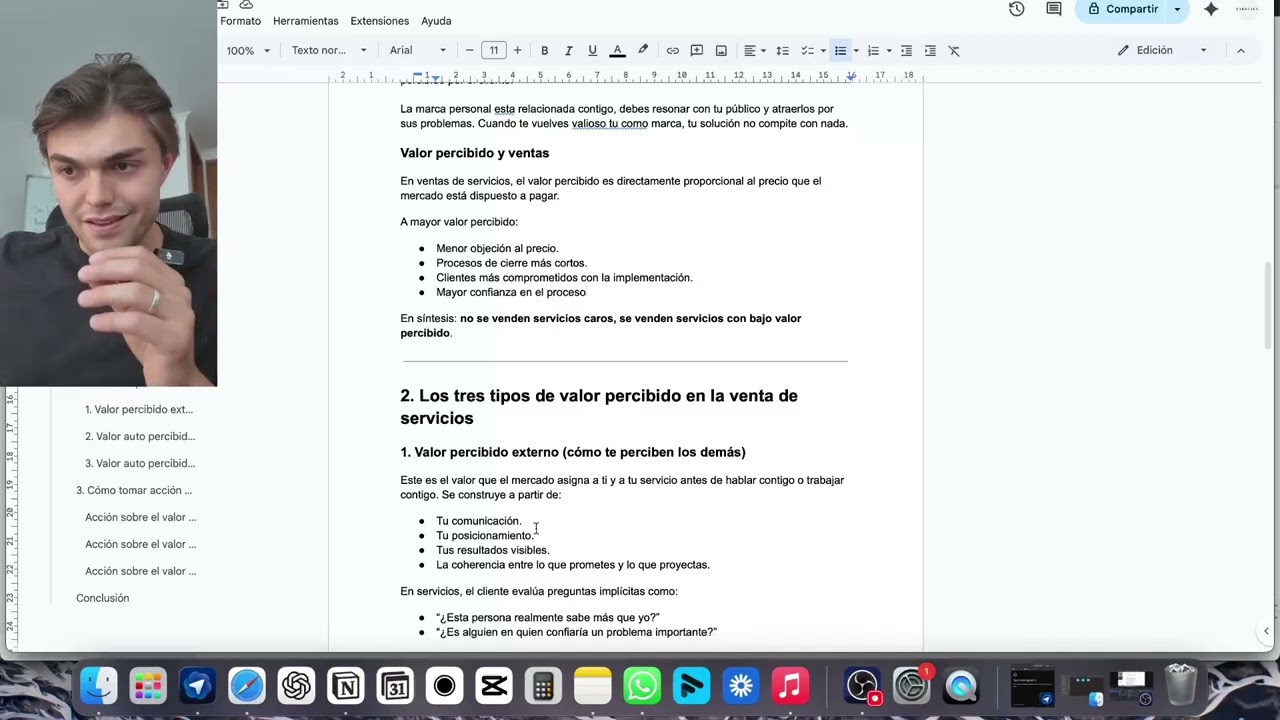Increase the font size
The image size is (1280, 720).
517,51
